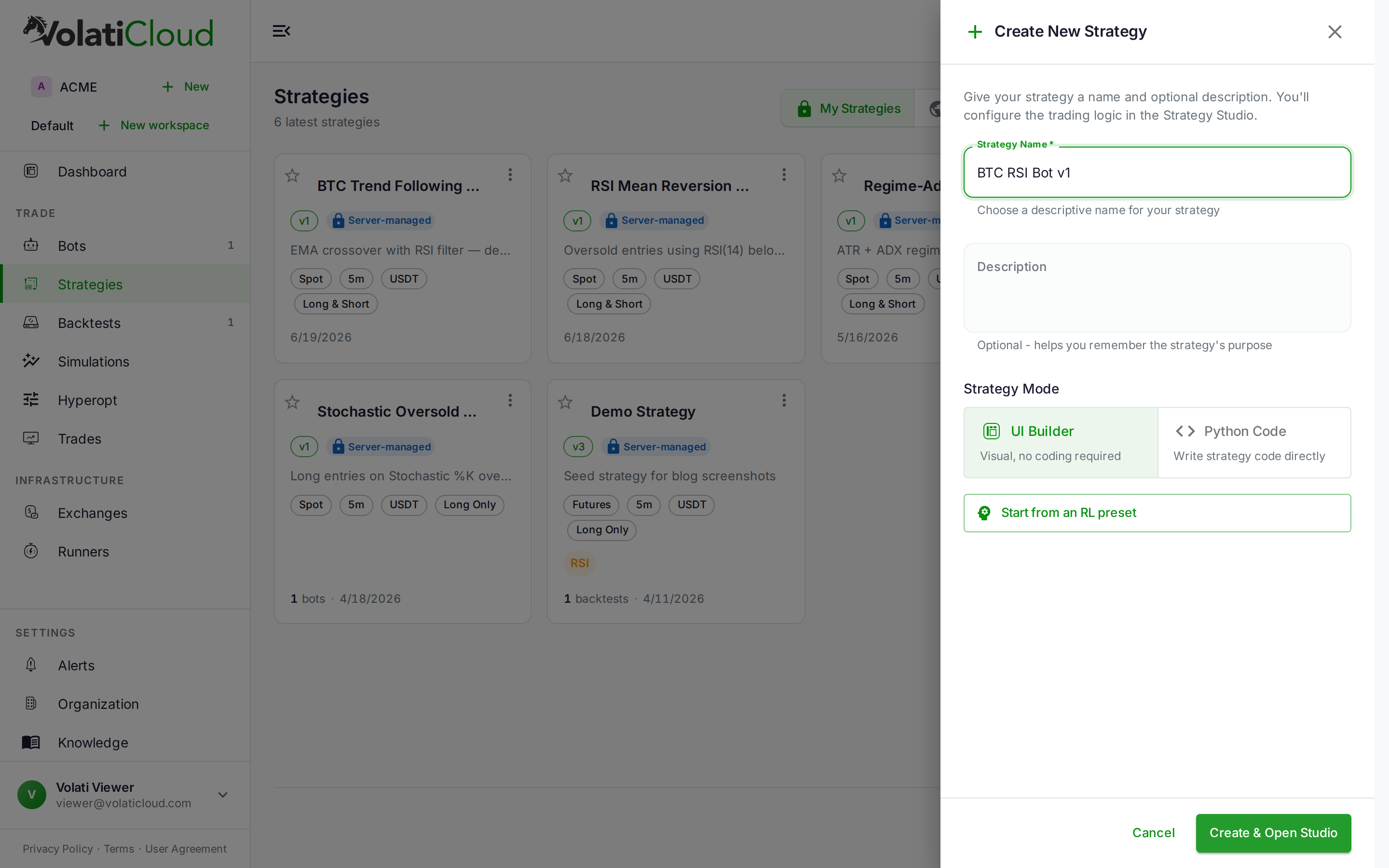Click the RL preset brain icon
This screenshot has width=1389, height=868.
click(x=984, y=513)
